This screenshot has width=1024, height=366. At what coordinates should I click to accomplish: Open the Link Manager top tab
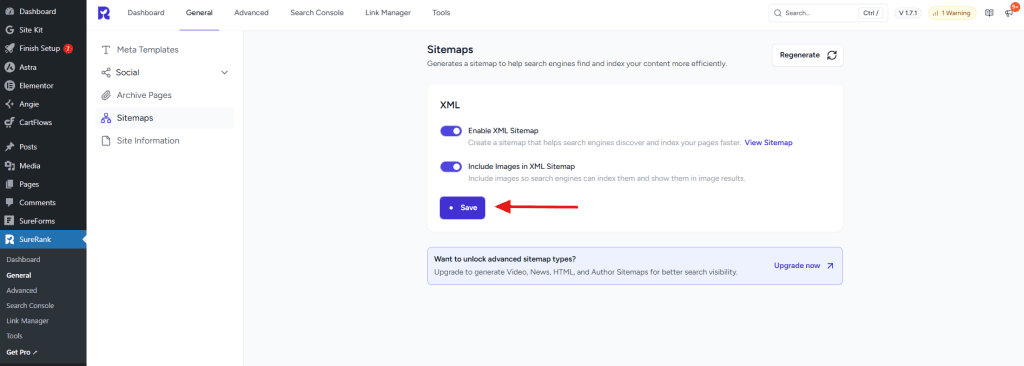tap(389, 13)
